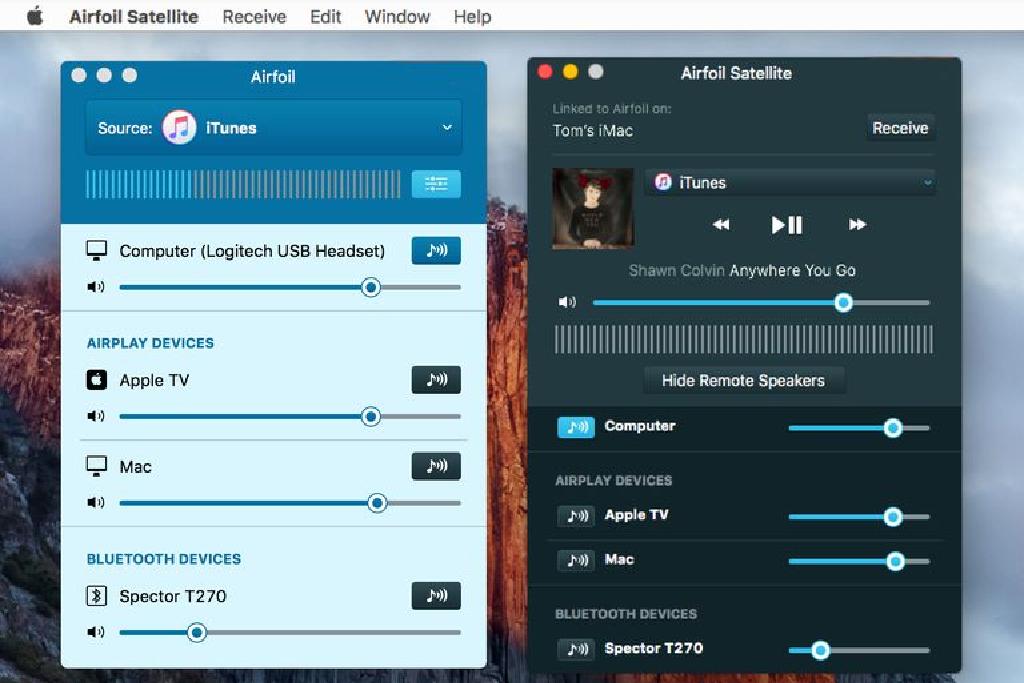Toggle transmit to Computer (Logitech USB Headset)
The height and width of the screenshot is (683, 1024).
click(x=436, y=251)
